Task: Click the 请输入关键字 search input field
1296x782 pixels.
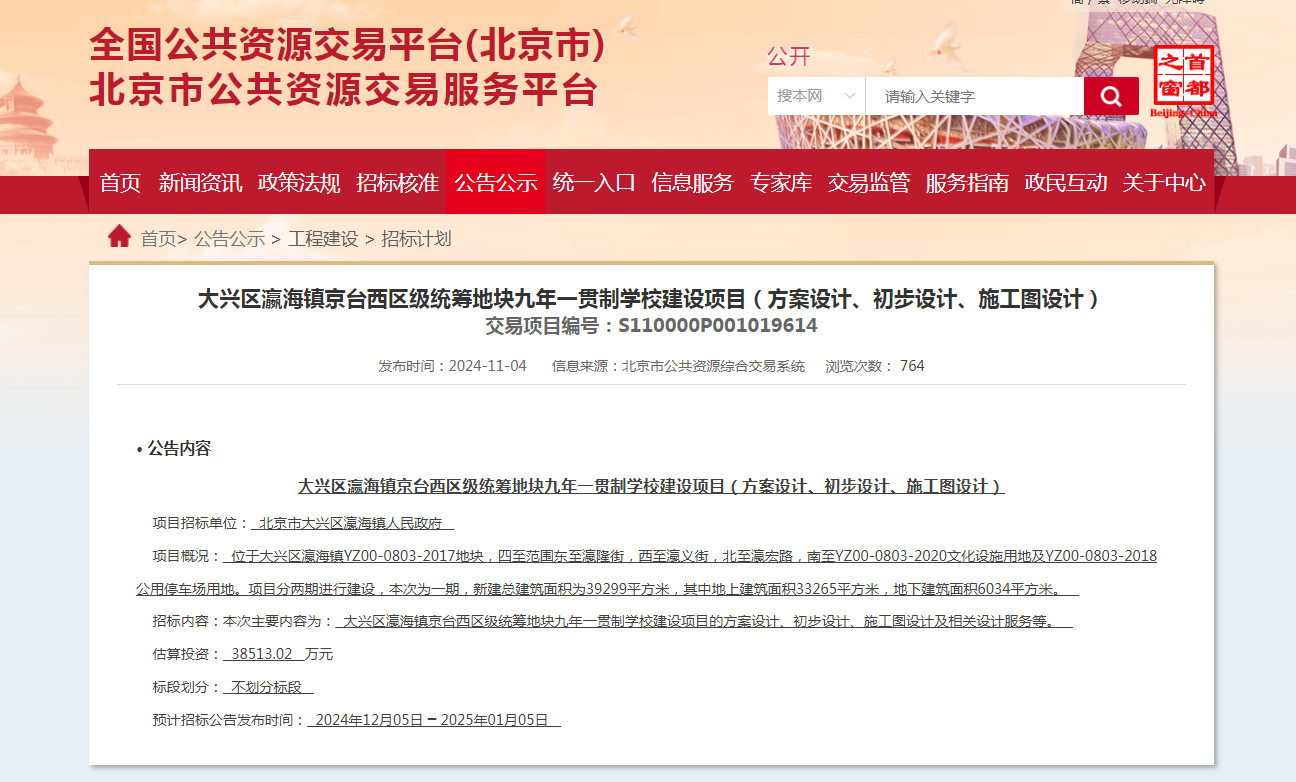Action: pos(974,96)
